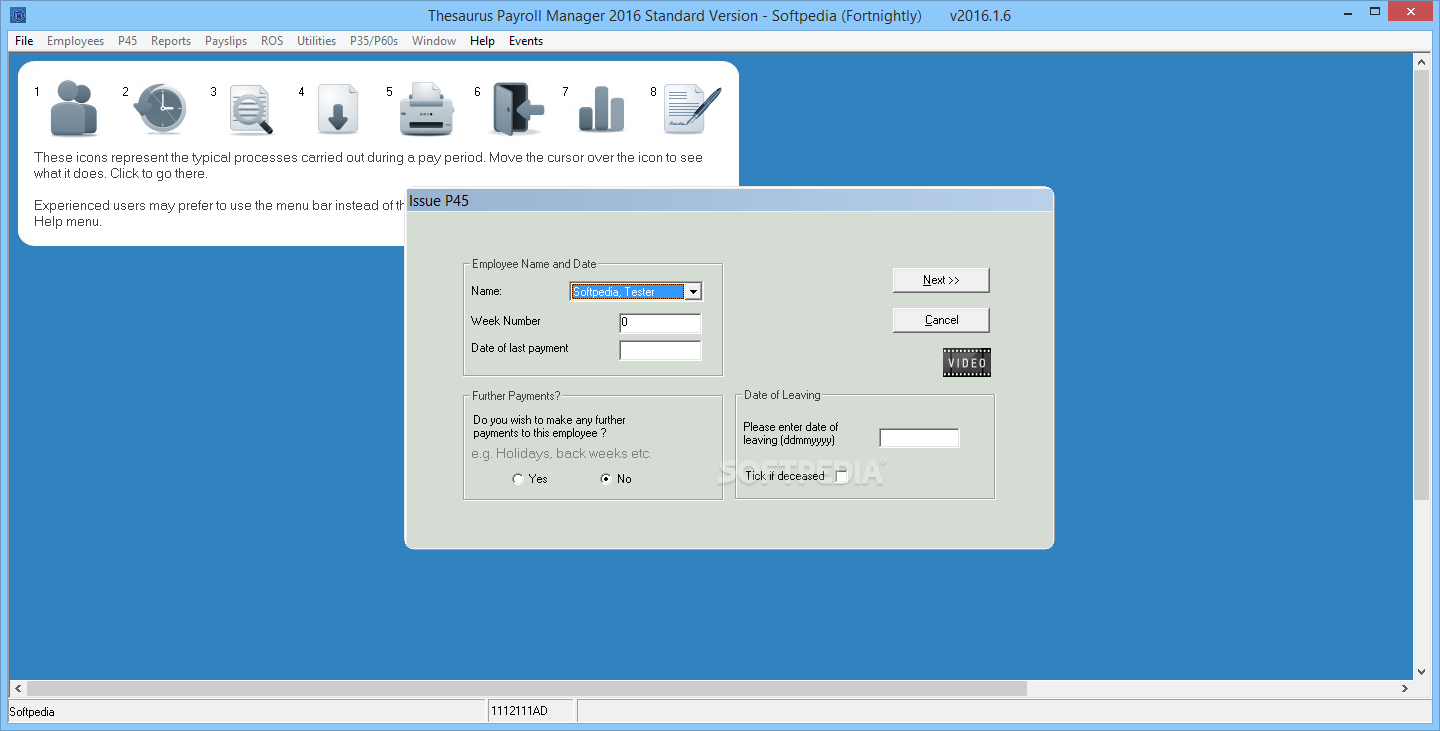Viewport: 1440px width, 731px height.
Task: Click the printer icon numbered 5
Action: (427, 109)
